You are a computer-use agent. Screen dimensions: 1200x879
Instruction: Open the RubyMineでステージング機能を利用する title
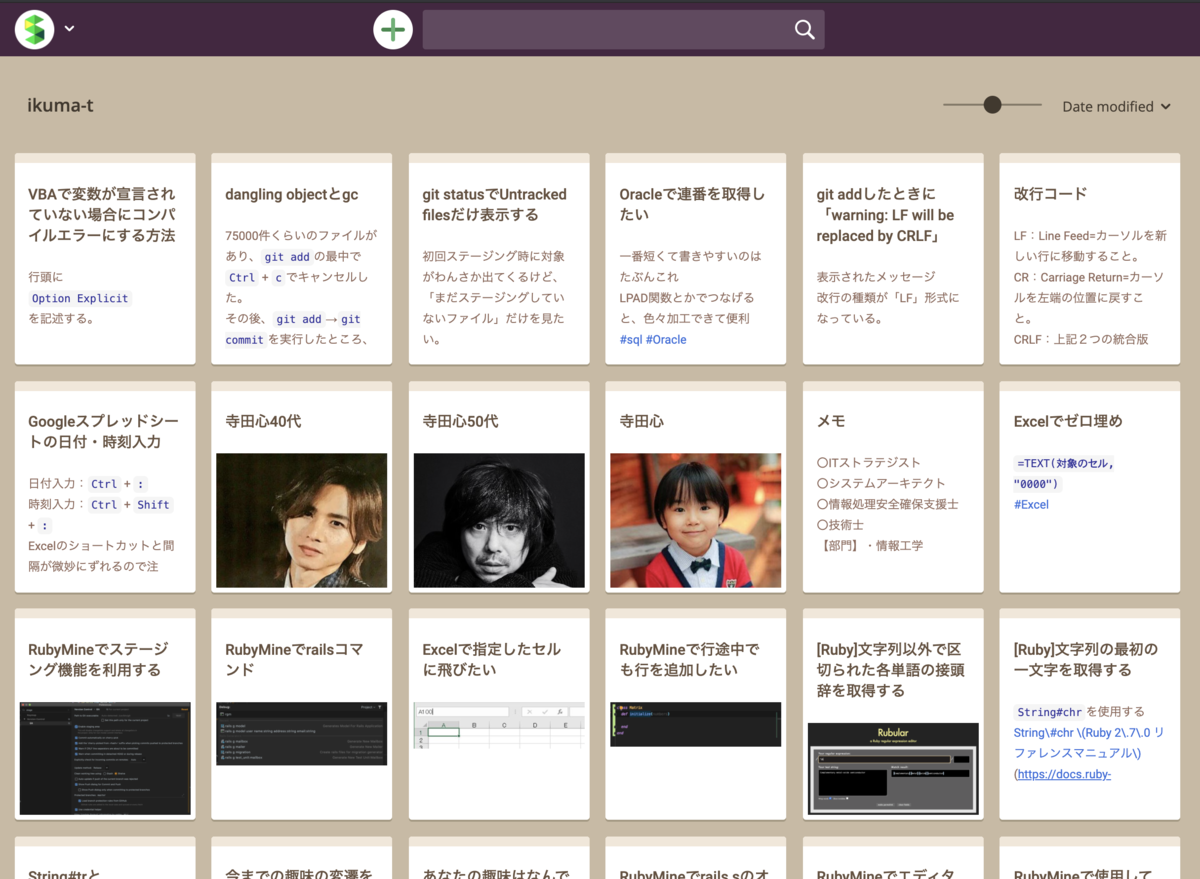point(98,660)
